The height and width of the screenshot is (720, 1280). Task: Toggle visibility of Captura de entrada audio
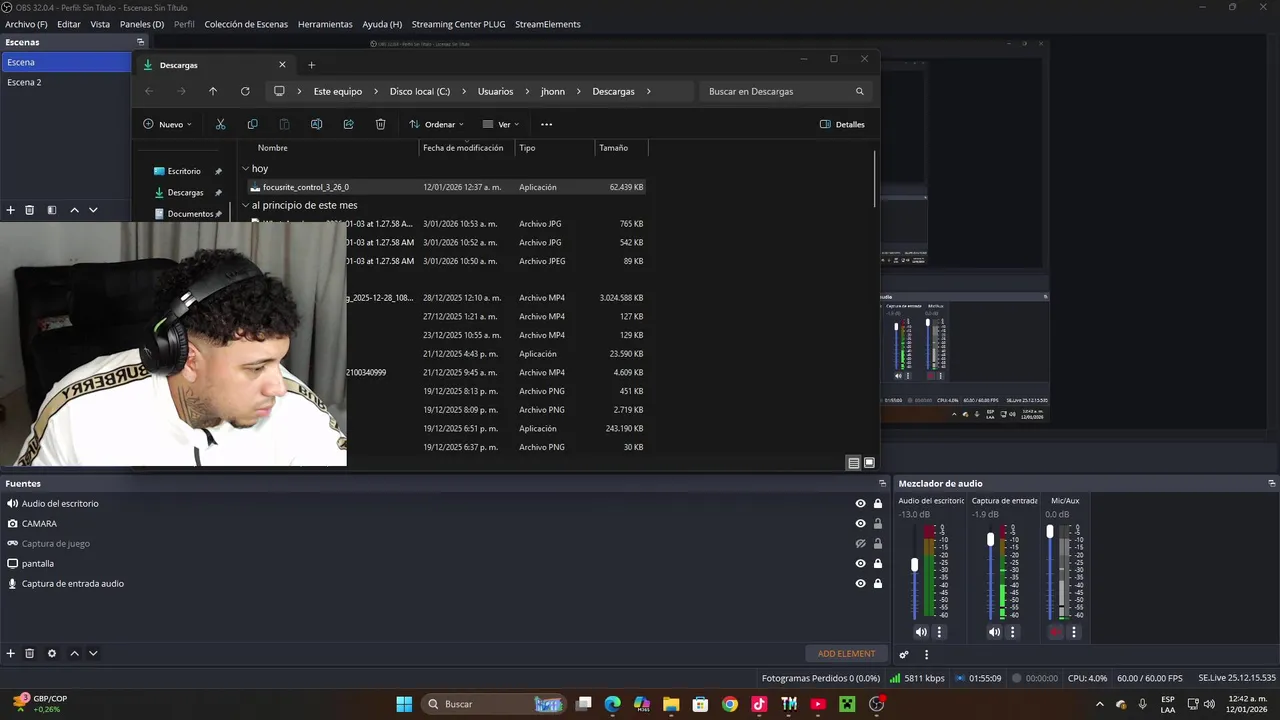point(860,584)
